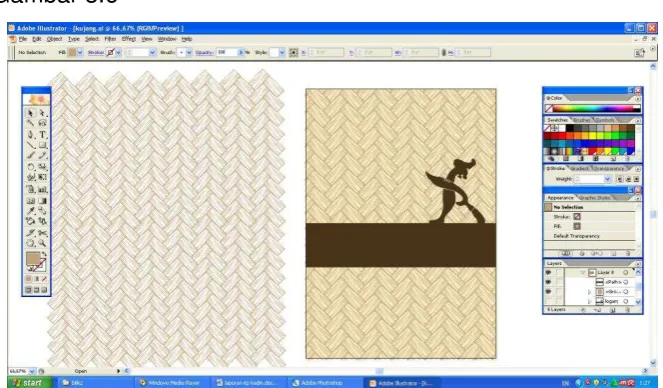Select the Selection (black arrow) tool

pos(30,113)
